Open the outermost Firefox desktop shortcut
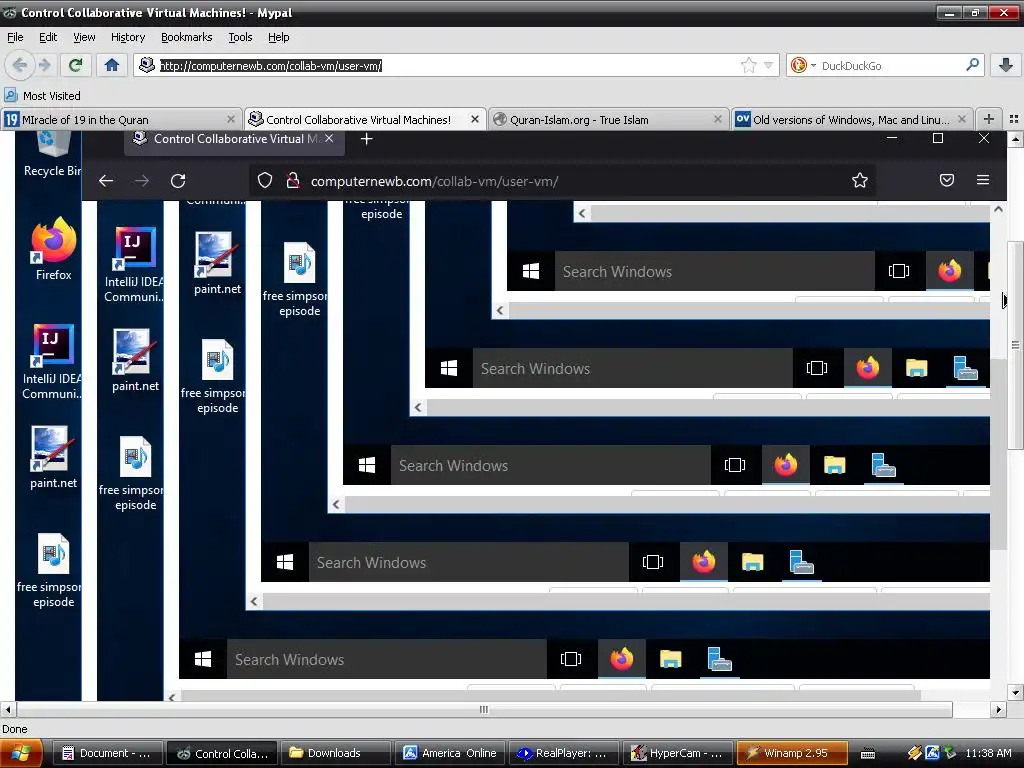This screenshot has width=1024, height=768. click(54, 249)
